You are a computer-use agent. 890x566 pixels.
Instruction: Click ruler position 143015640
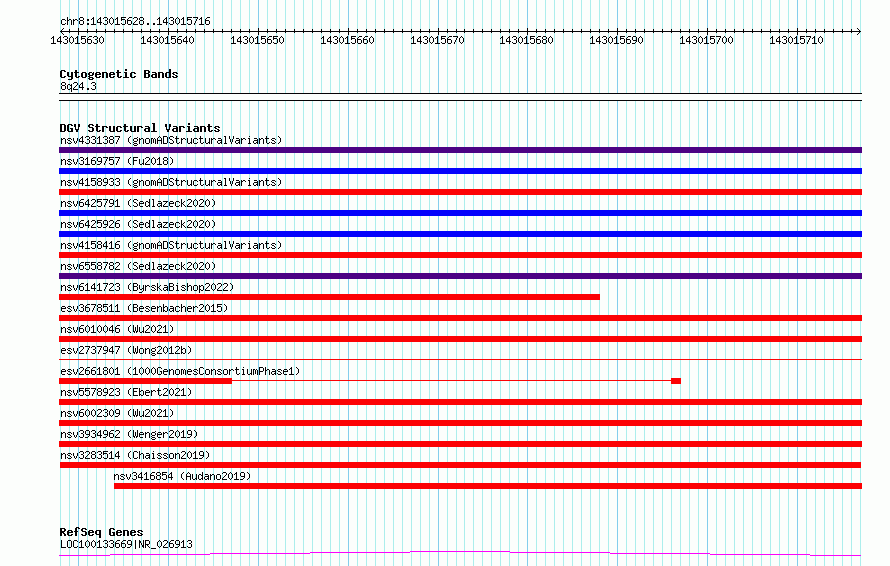167,40
